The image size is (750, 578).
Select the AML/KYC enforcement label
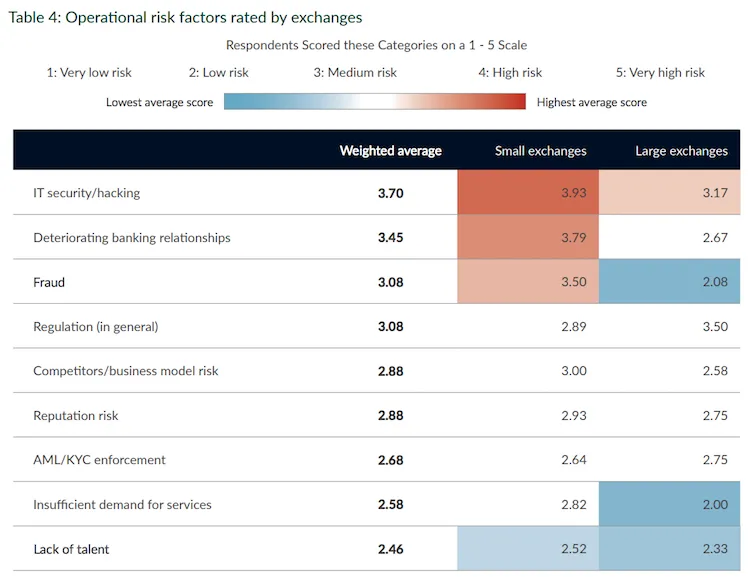[x=99, y=460]
